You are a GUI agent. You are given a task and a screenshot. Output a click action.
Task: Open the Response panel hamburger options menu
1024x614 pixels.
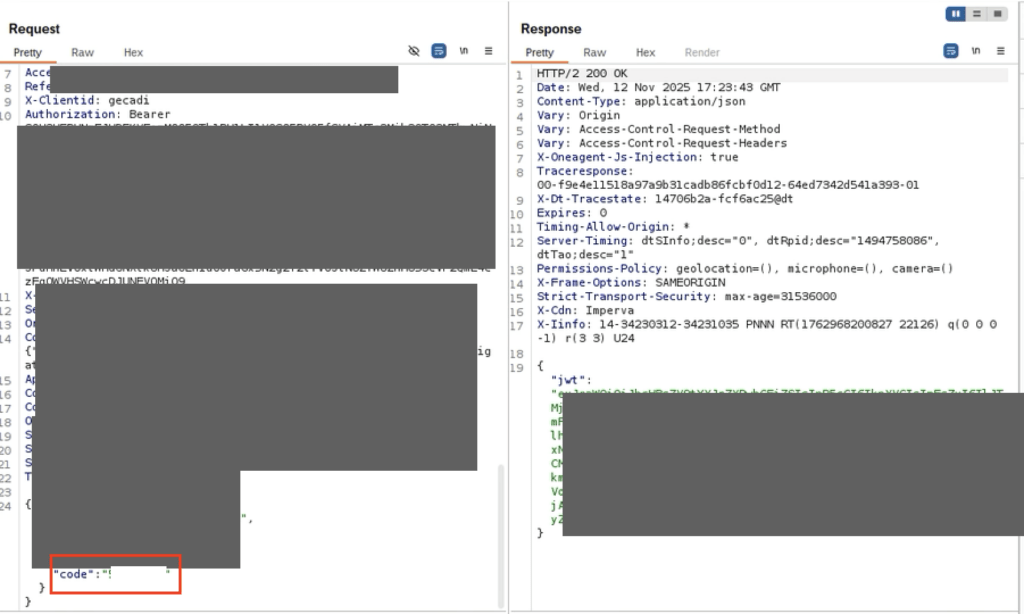point(1001,51)
